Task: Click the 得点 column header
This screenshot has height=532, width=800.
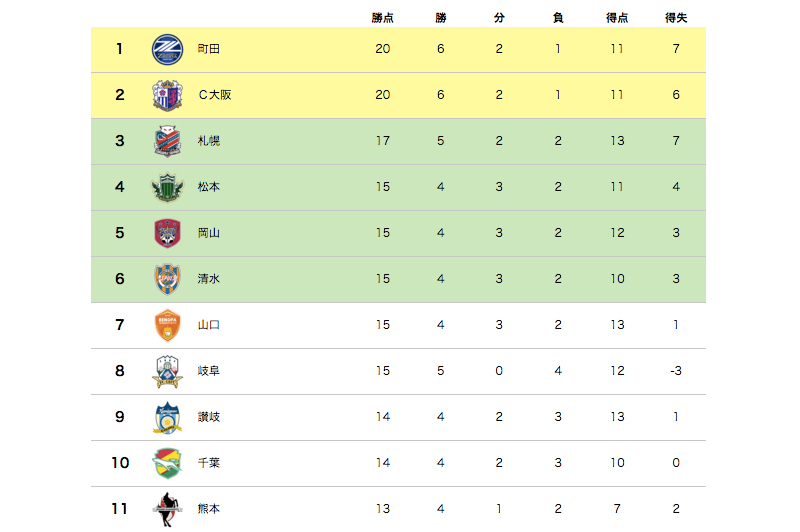Action: tap(617, 18)
